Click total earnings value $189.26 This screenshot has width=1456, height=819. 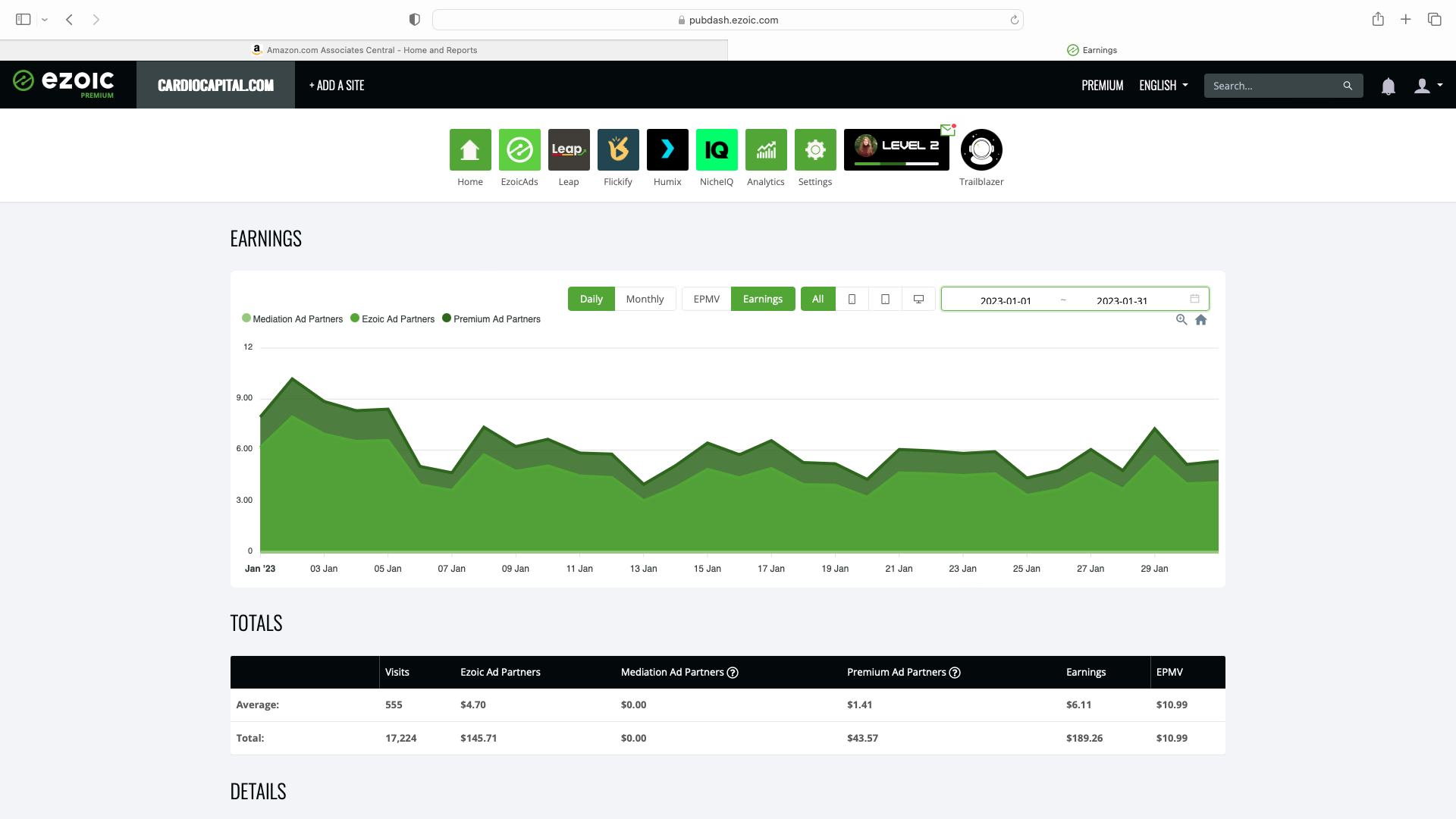tap(1084, 738)
